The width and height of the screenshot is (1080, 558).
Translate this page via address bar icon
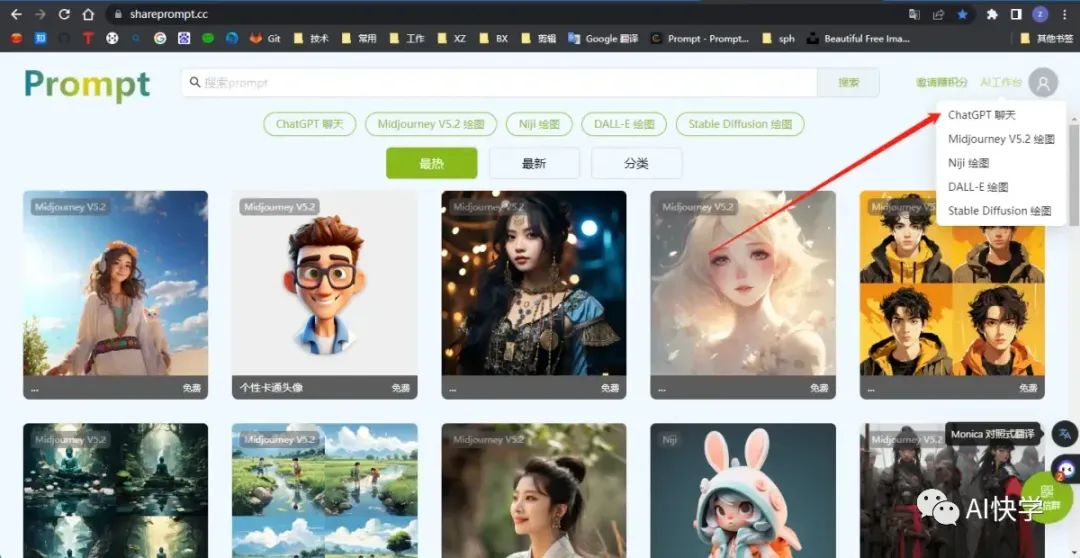click(914, 14)
